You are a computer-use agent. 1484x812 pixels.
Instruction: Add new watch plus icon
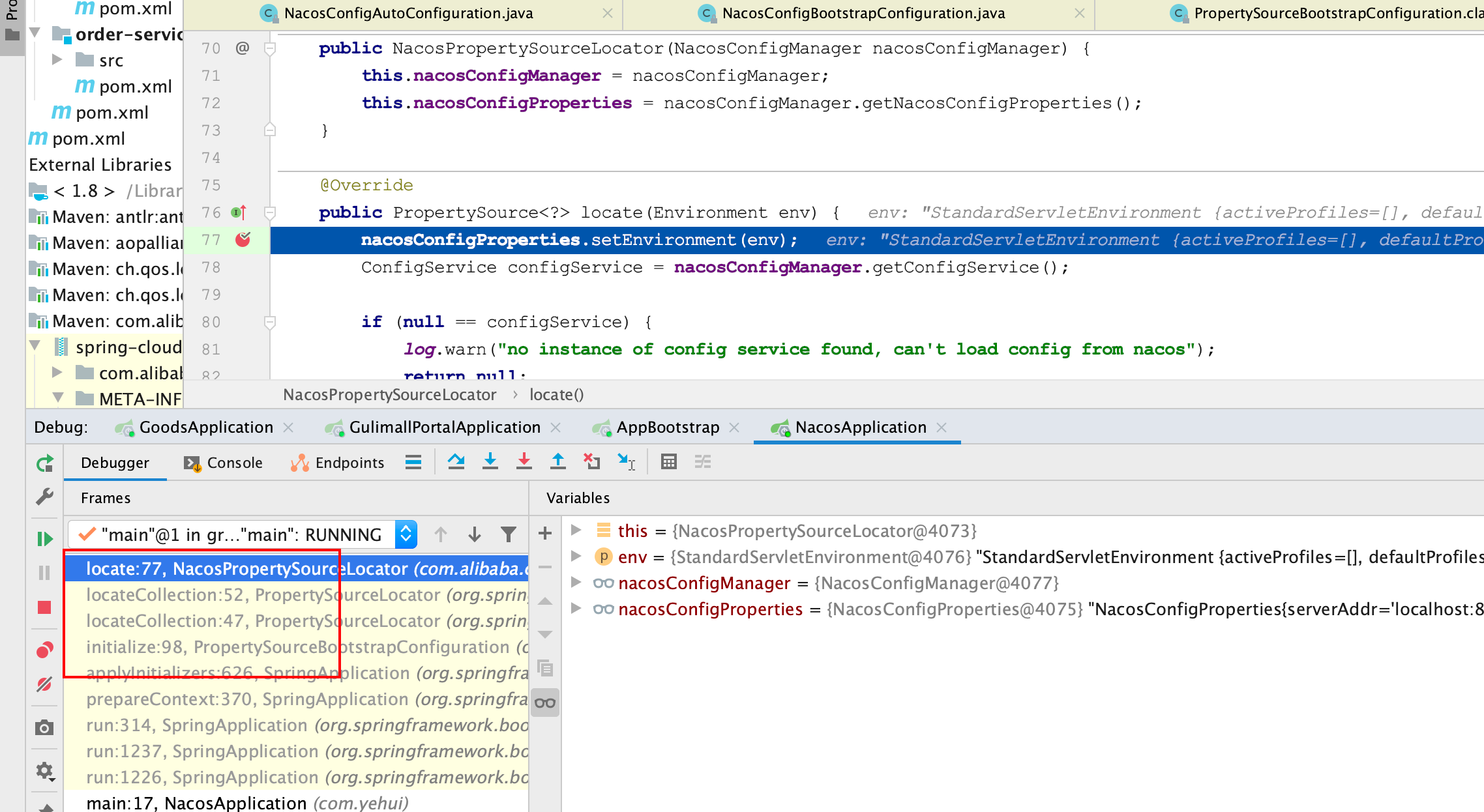pos(545,534)
